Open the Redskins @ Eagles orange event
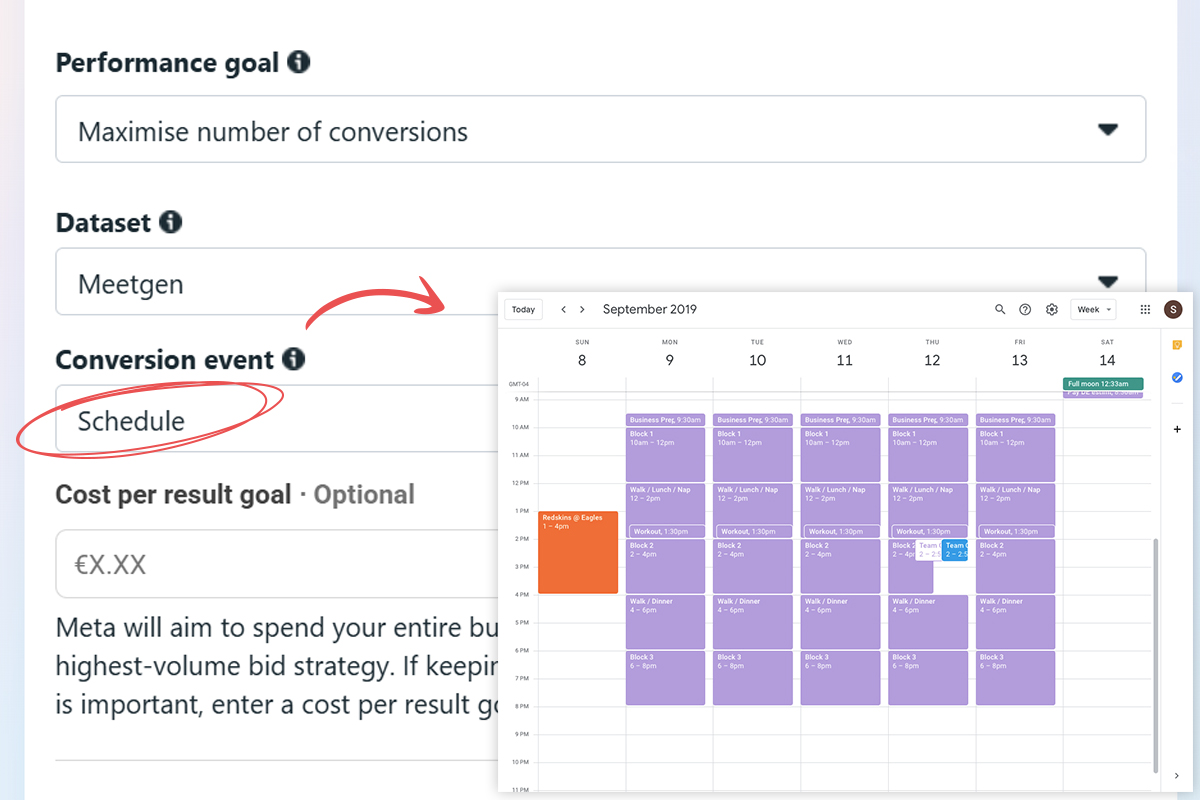The width and height of the screenshot is (1200, 800). pos(578,552)
